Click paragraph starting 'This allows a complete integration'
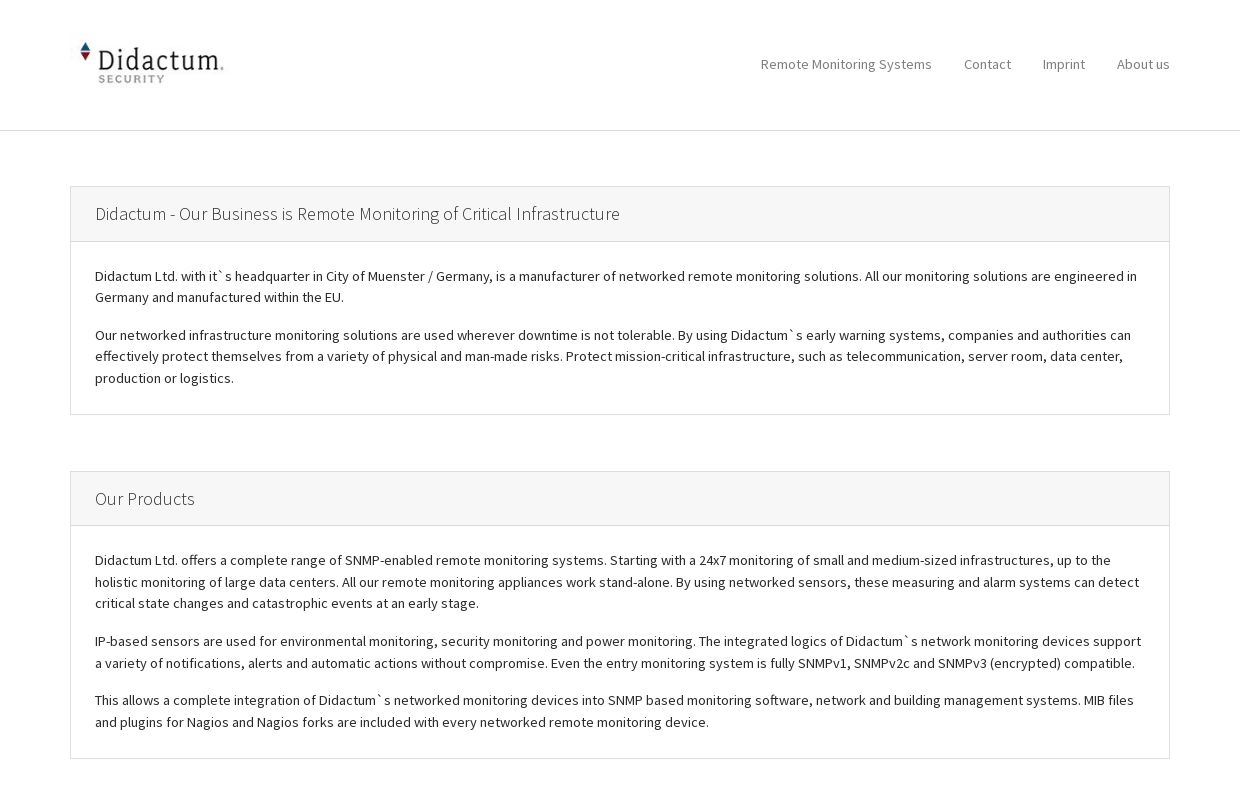The height and width of the screenshot is (800, 1240). pos(614,711)
